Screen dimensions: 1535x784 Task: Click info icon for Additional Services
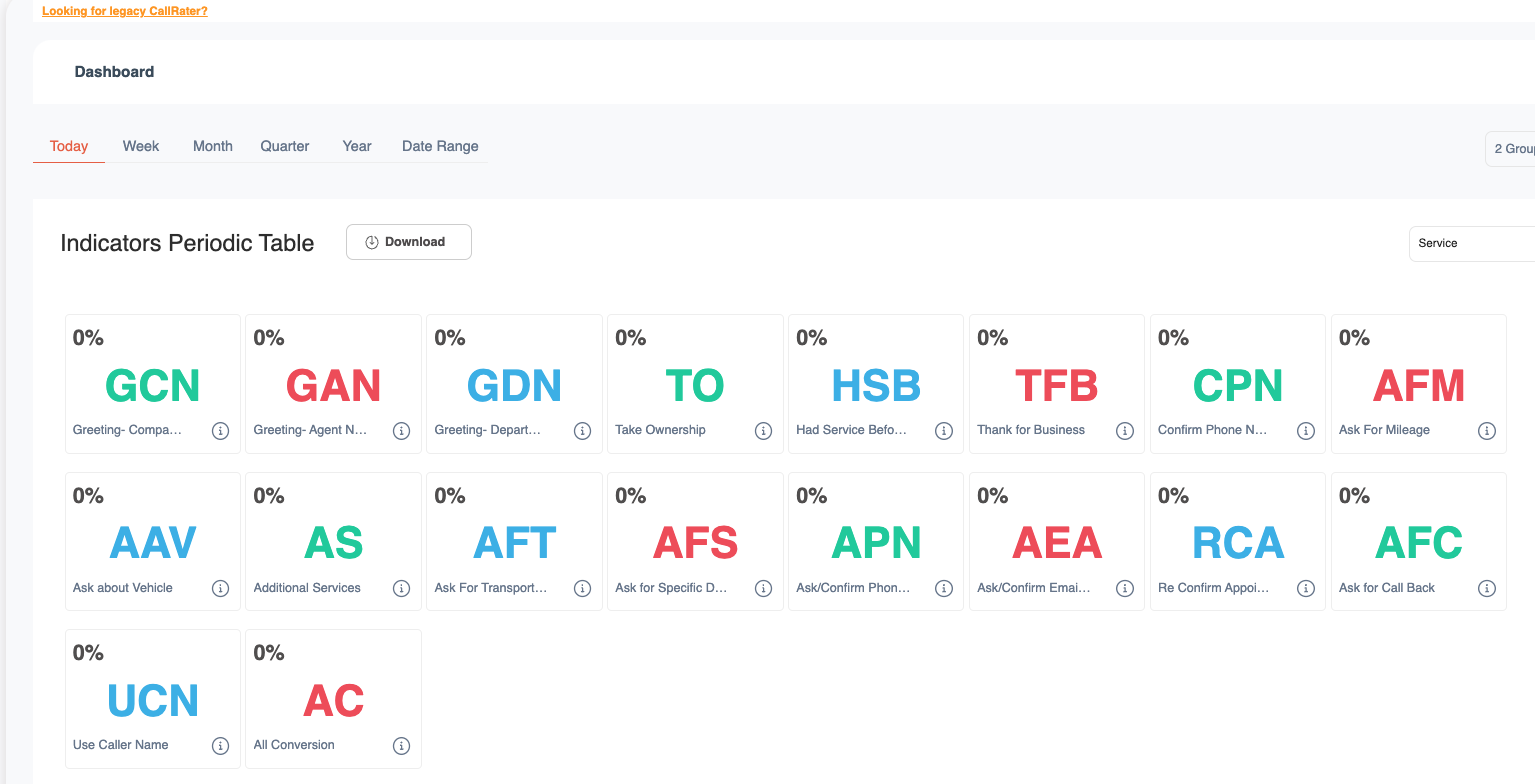click(x=401, y=589)
